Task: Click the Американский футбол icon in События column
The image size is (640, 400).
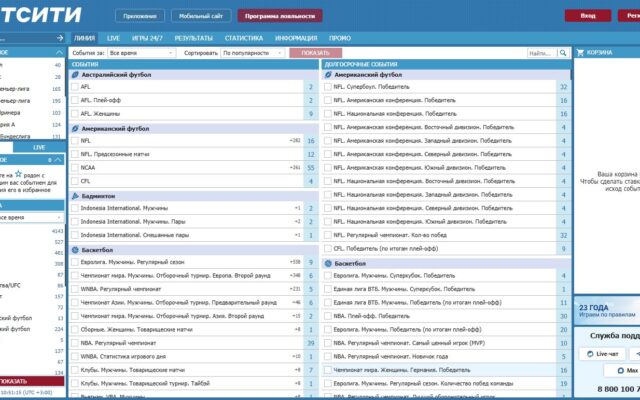Action: click(x=75, y=129)
